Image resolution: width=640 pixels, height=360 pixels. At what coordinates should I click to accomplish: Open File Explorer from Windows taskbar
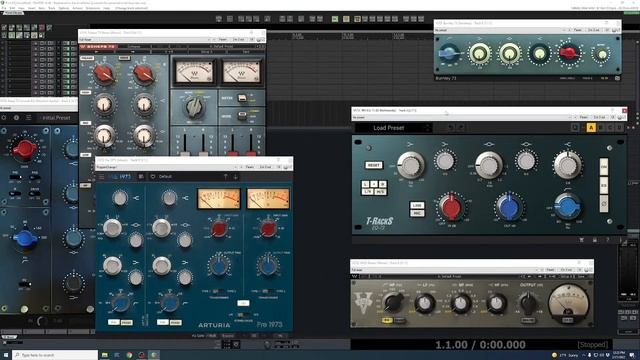105,355
